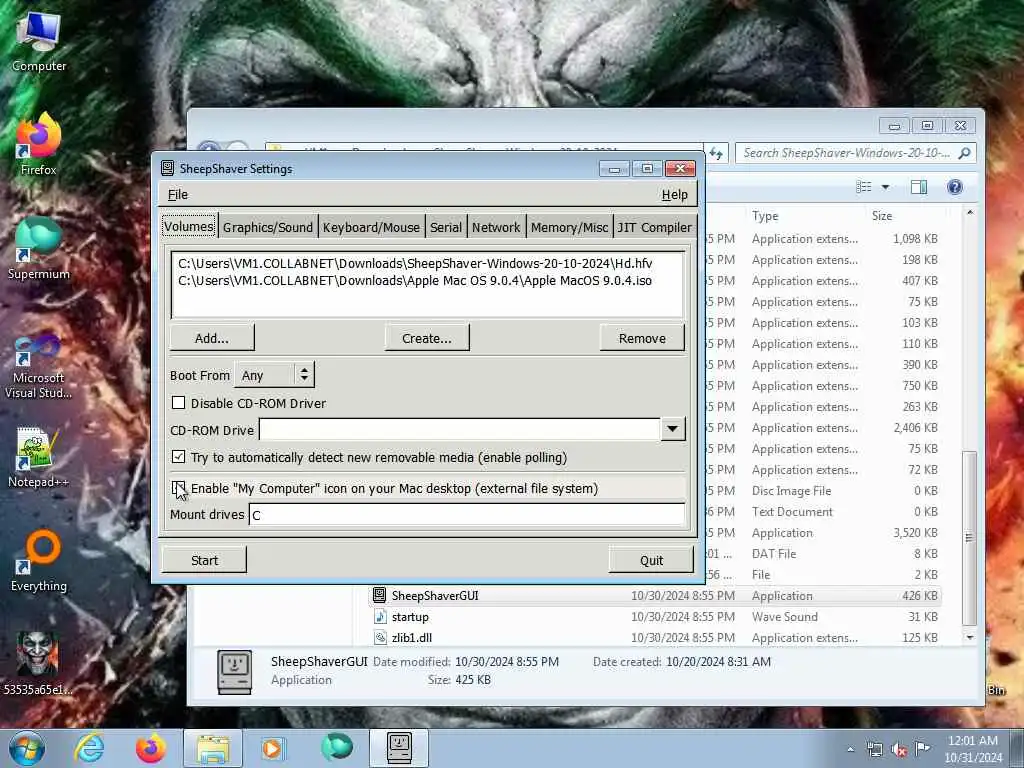Open Supermium from the taskbar
This screenshot has width=1024, height=768.
click(x=336, y=748)
